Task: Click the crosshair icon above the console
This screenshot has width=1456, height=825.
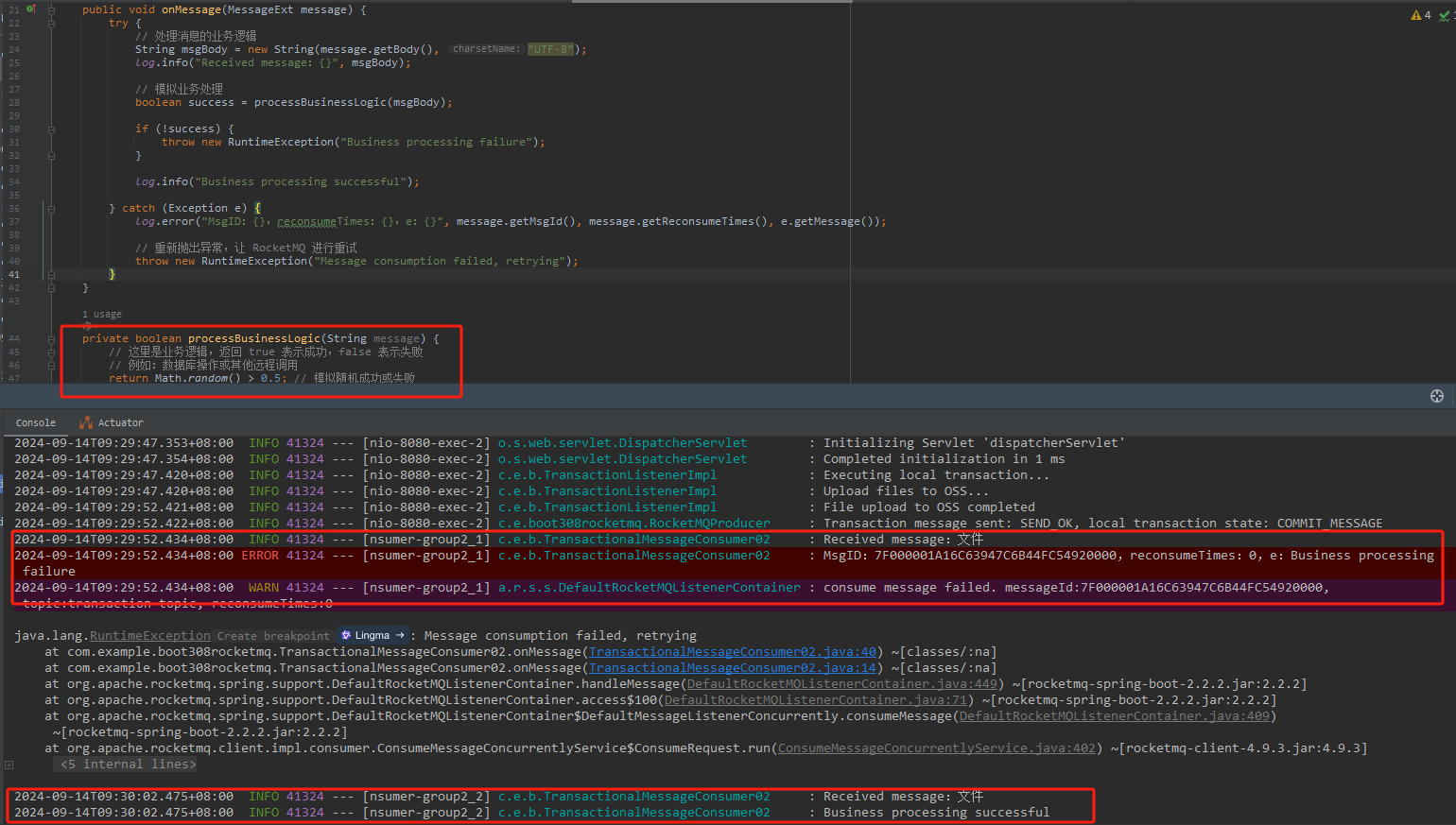Action: coord(1437,396)
